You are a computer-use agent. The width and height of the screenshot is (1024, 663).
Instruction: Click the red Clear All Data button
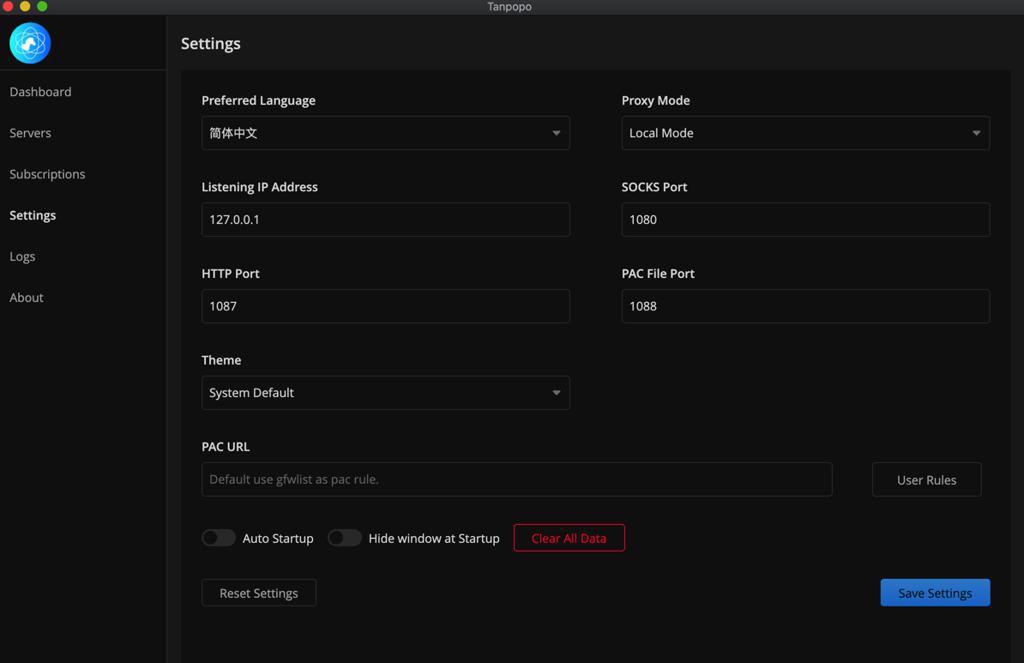click(x=569, y=538)
